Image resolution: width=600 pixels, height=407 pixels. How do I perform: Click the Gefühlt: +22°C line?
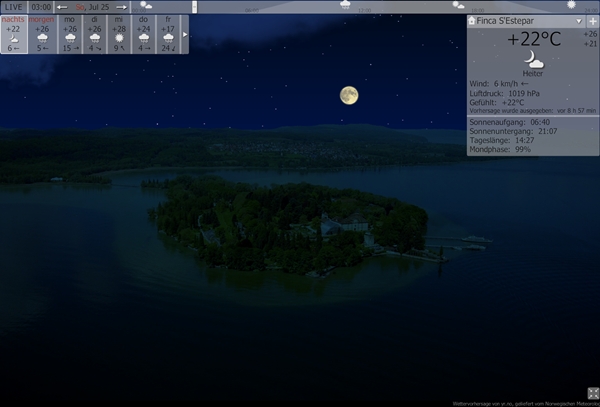click(x=497, y=103)
